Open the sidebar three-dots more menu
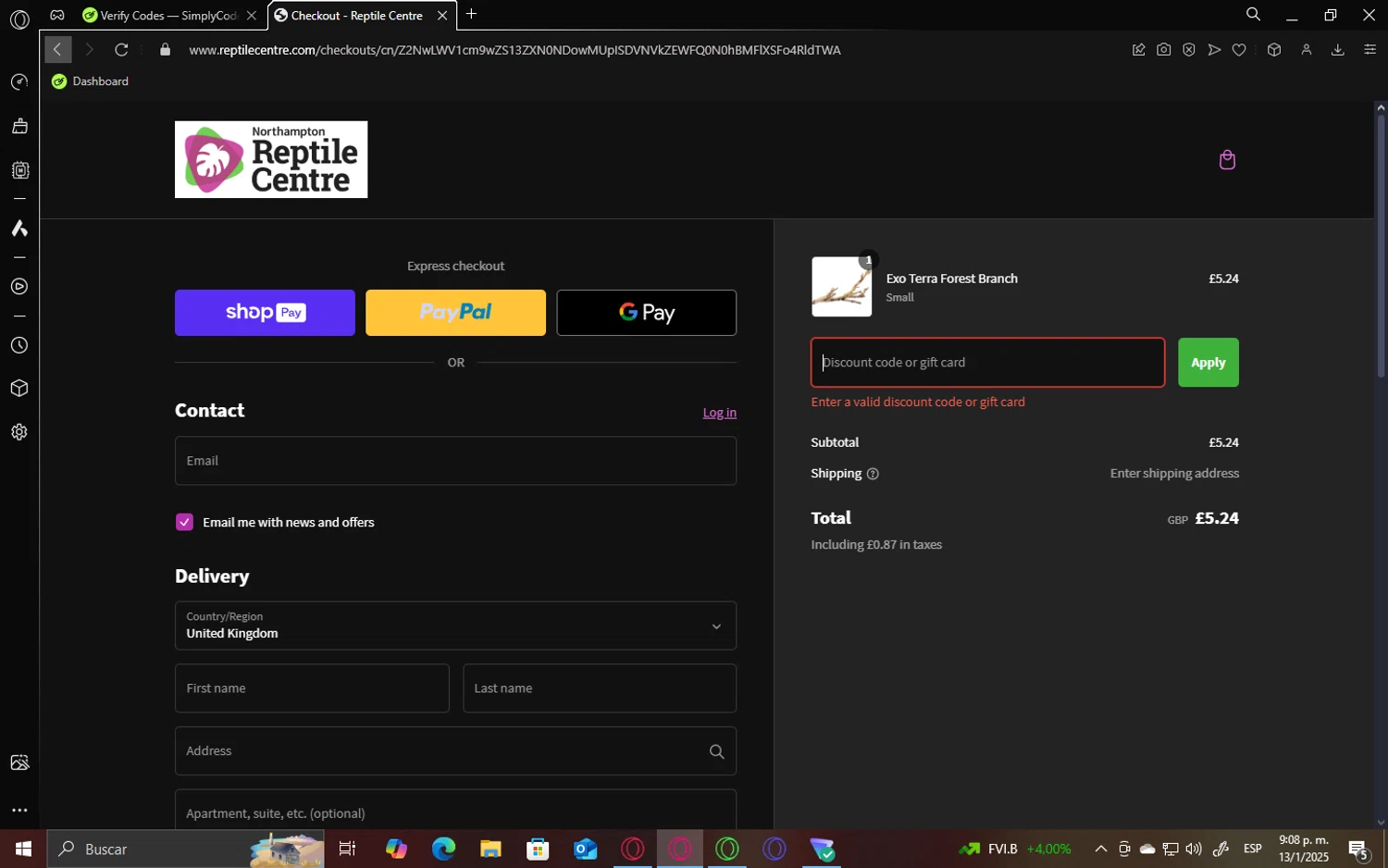 (x=19, y=810)
